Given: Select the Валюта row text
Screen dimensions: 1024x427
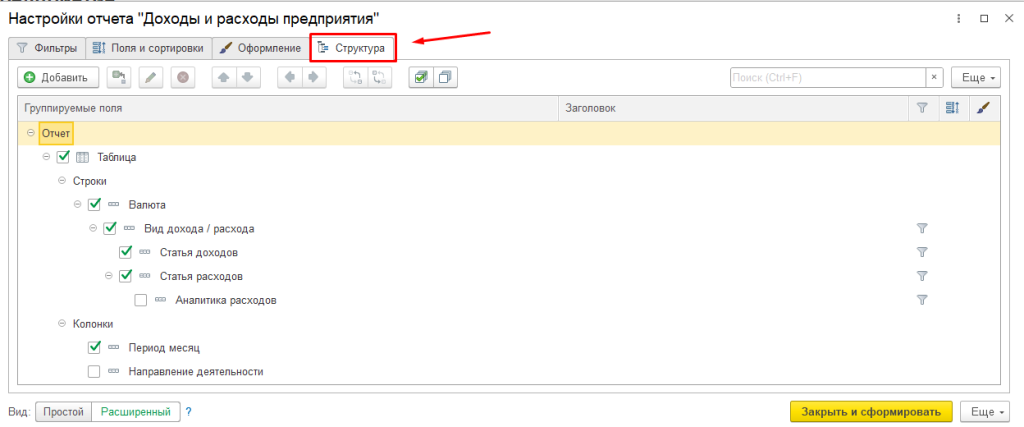Looking at the screenshot, I should pos(147,205).
